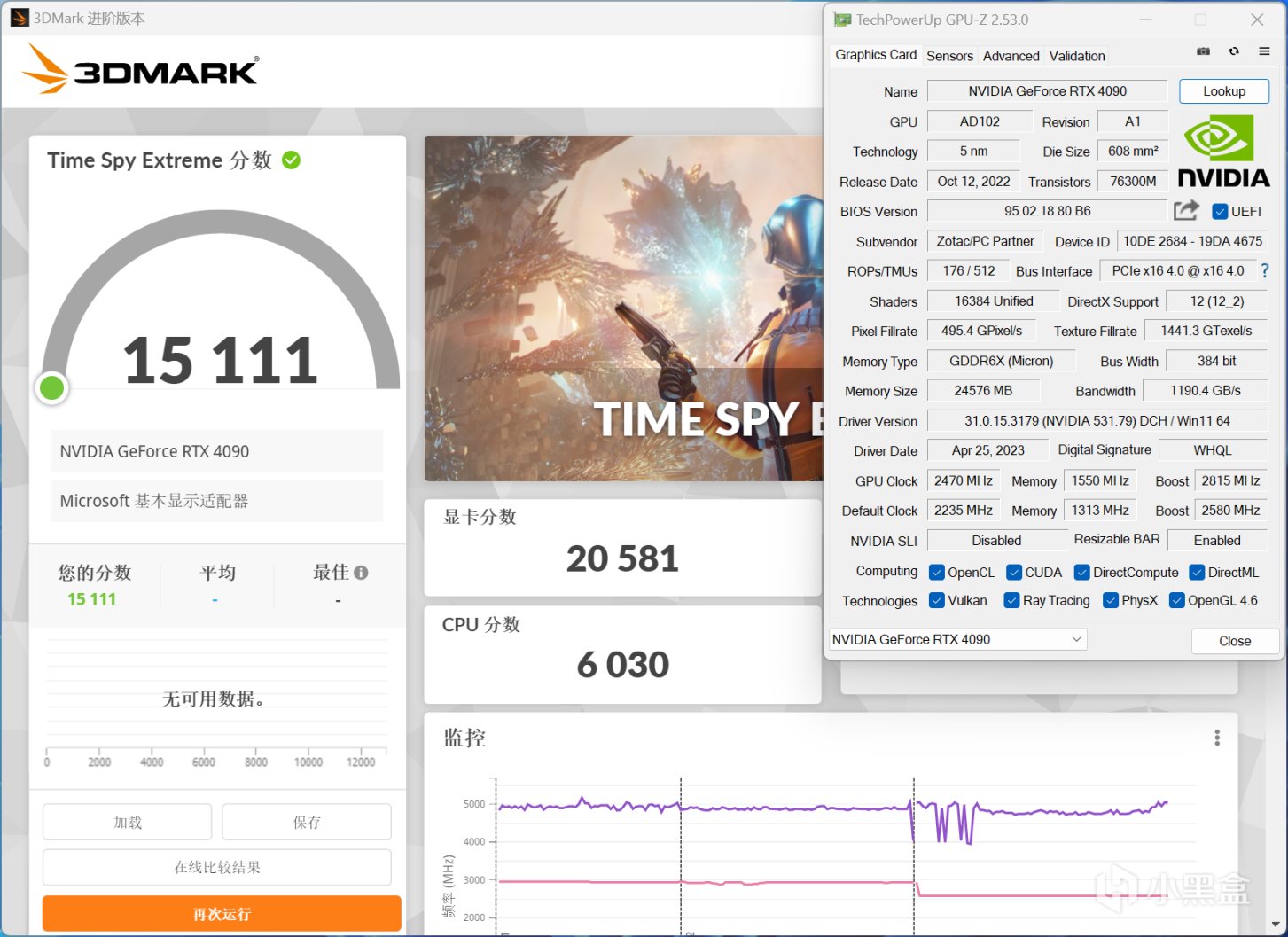Click the GPU Name field showing RTX 4090
Viewport: 1288px width, 937px height.
(1047, 91)
